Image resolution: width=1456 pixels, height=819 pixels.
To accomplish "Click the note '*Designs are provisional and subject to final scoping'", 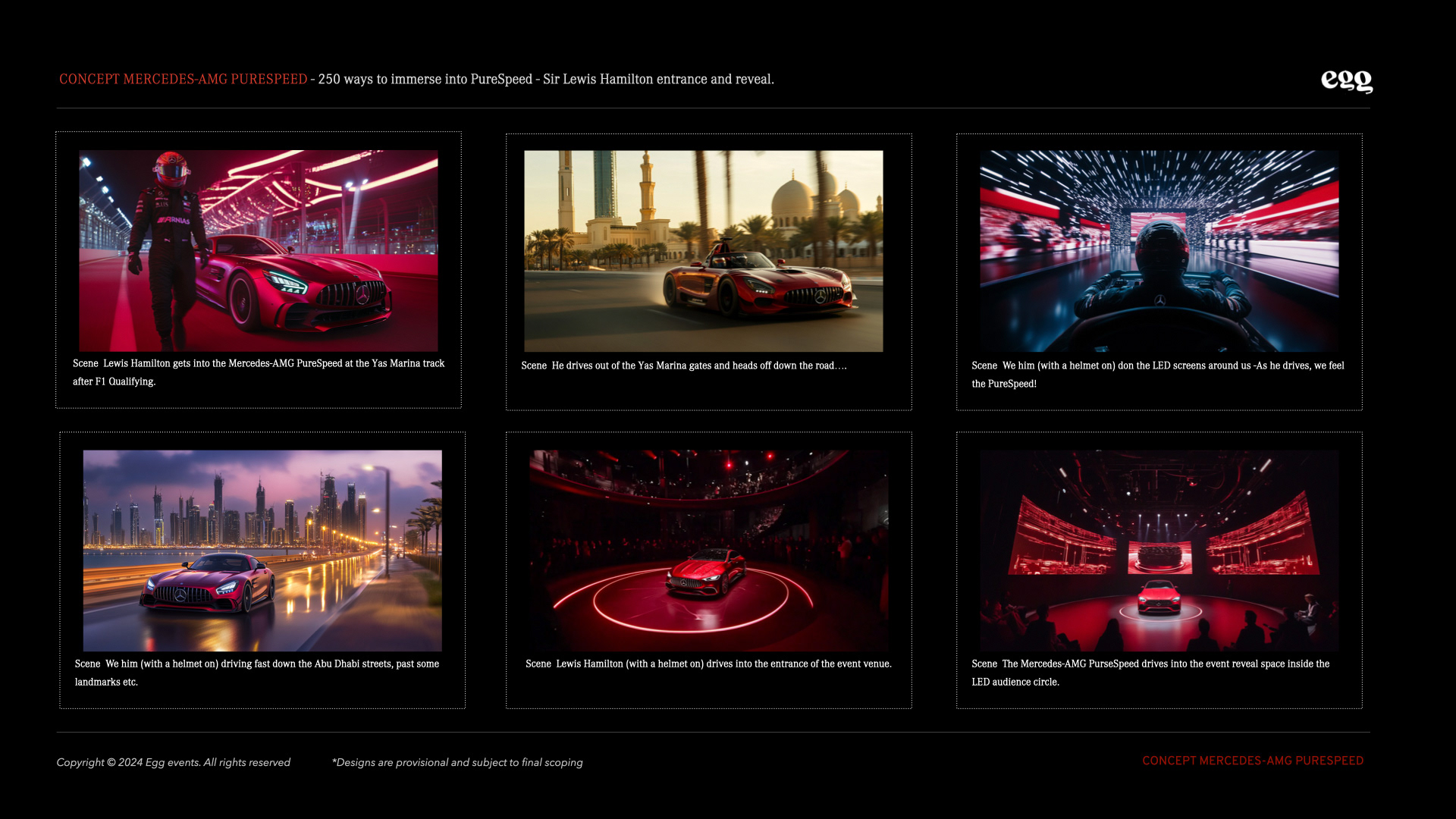I will point(457,763).
